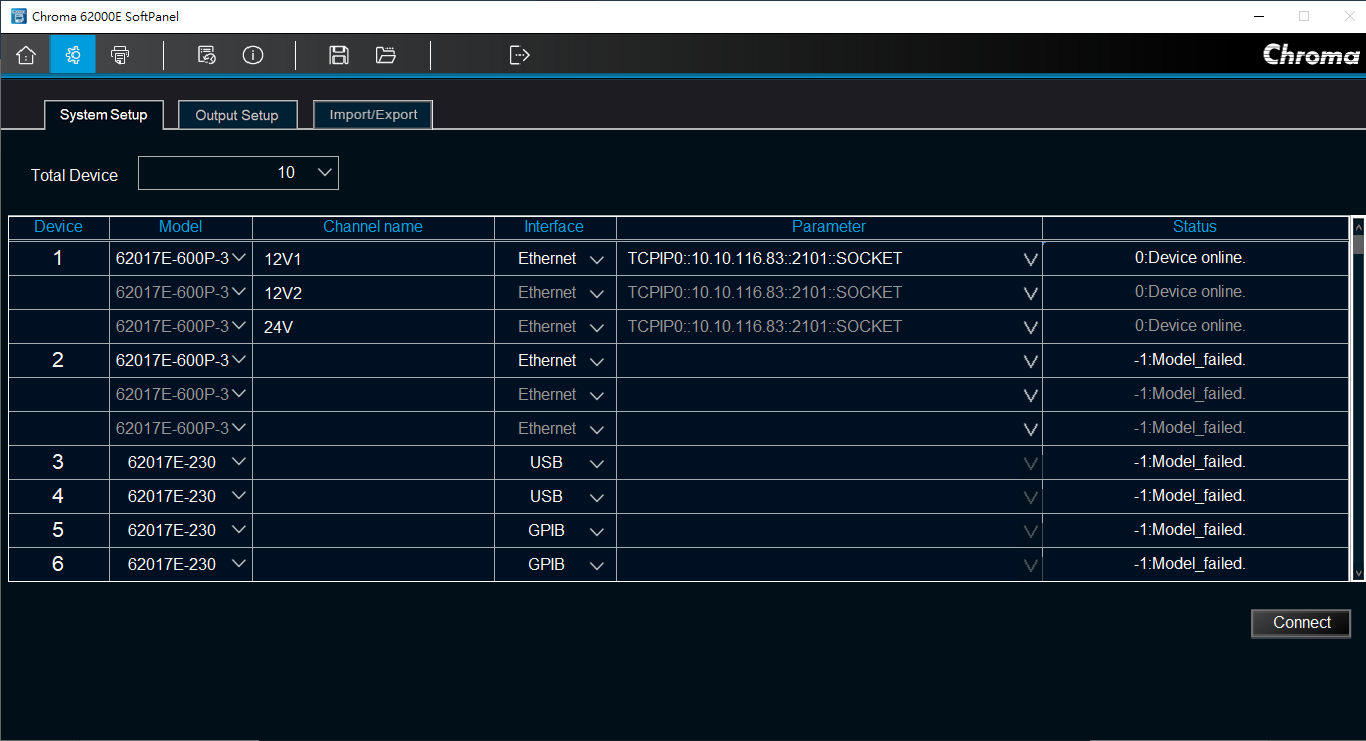Open the Import/Export tab
This screenshot has width=1366, height=741.
[373, 115]
